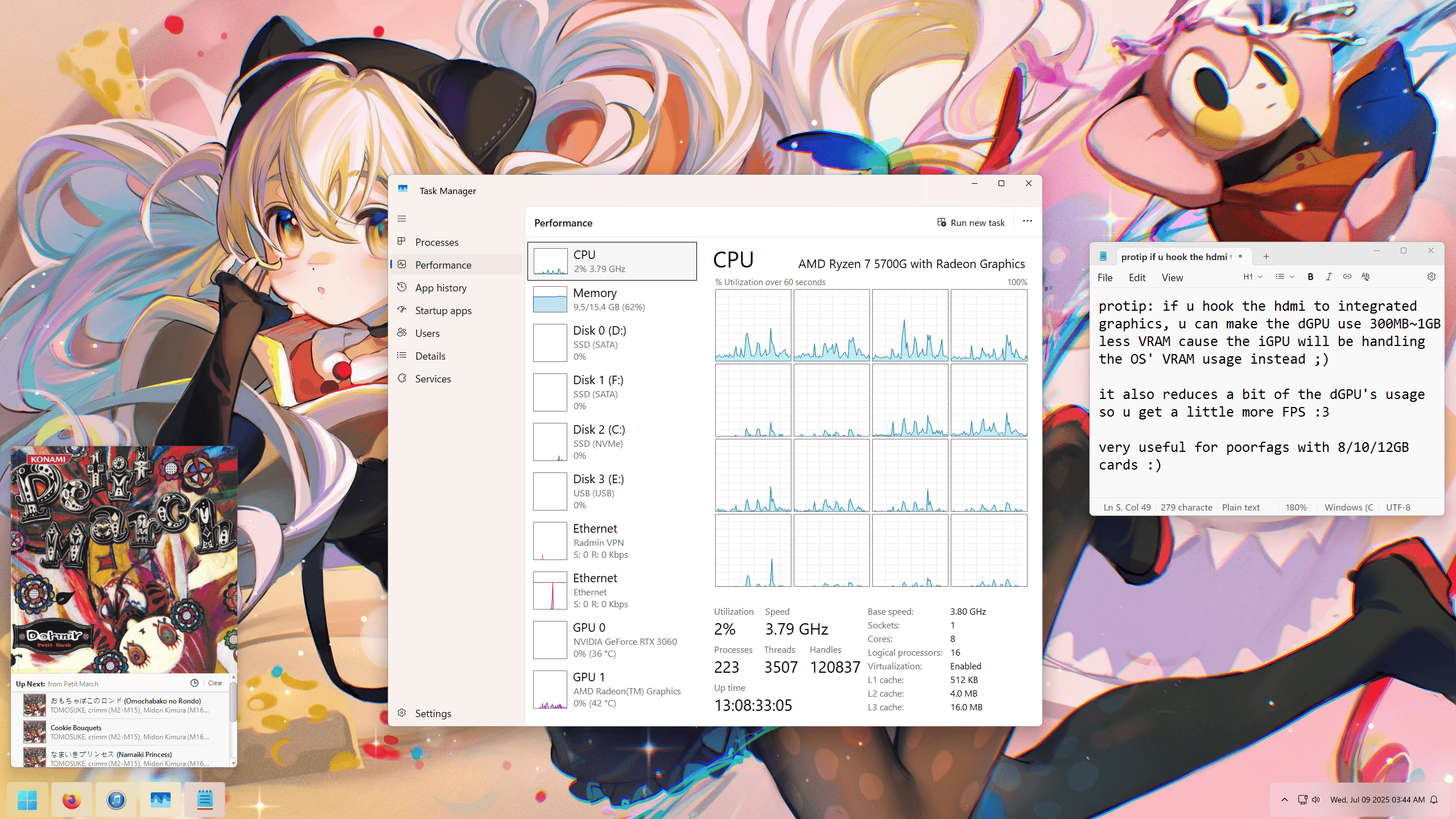Toggle italic formatting in Notepad

tap(1329, 277)
